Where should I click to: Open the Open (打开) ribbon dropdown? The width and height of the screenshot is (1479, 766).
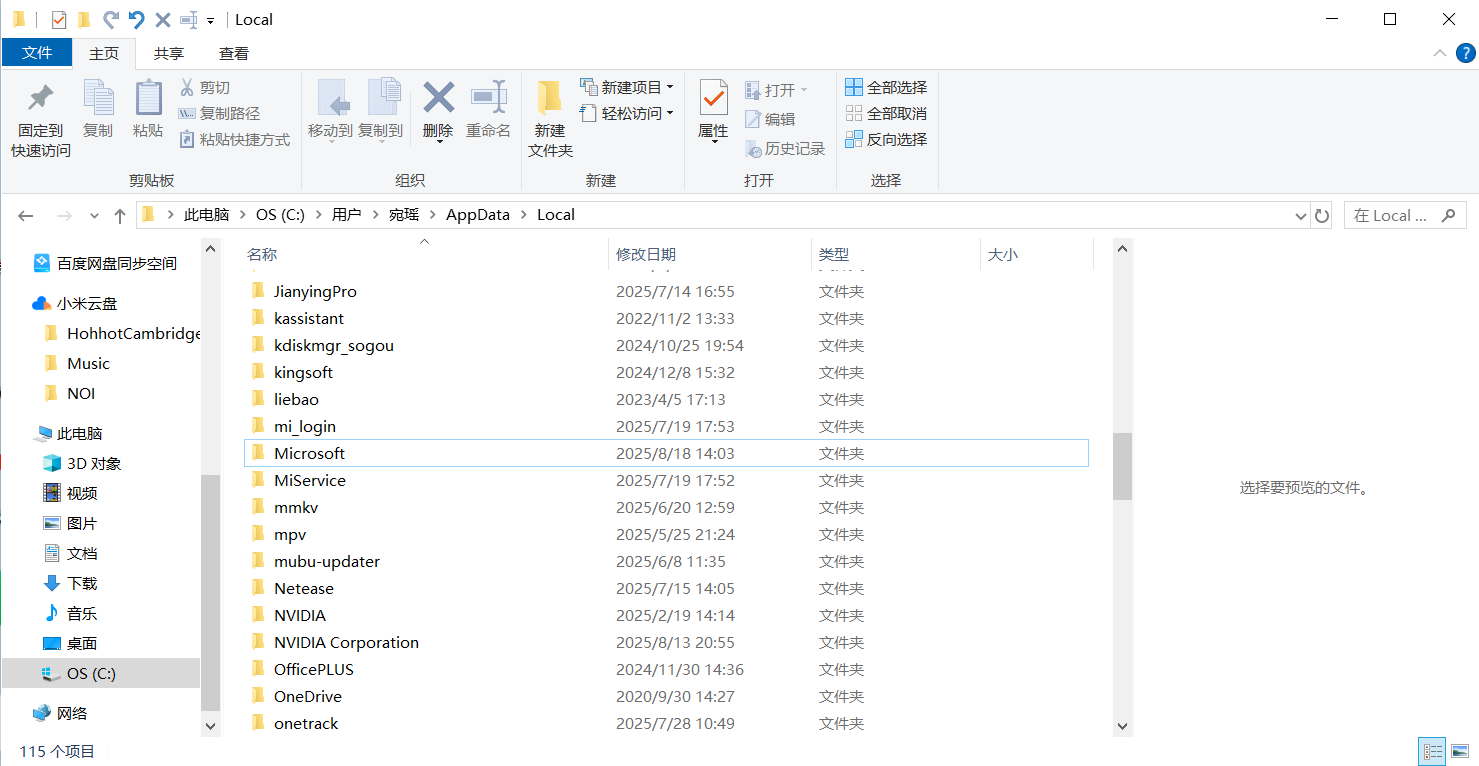(x=776, y=90)
